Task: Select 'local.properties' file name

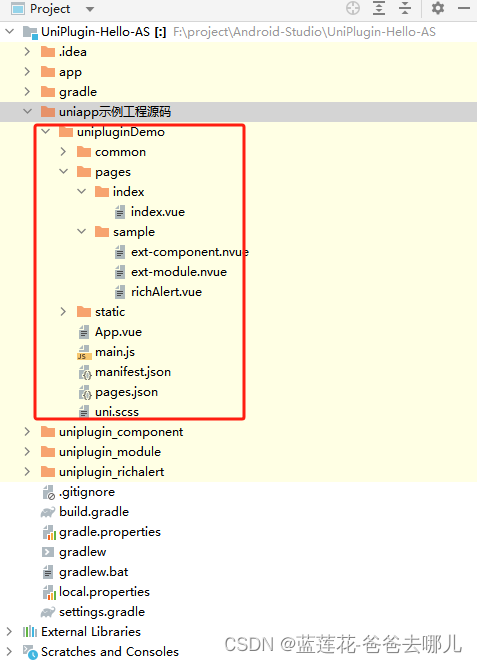Action: pyautogui.click(x=104, y=592)
